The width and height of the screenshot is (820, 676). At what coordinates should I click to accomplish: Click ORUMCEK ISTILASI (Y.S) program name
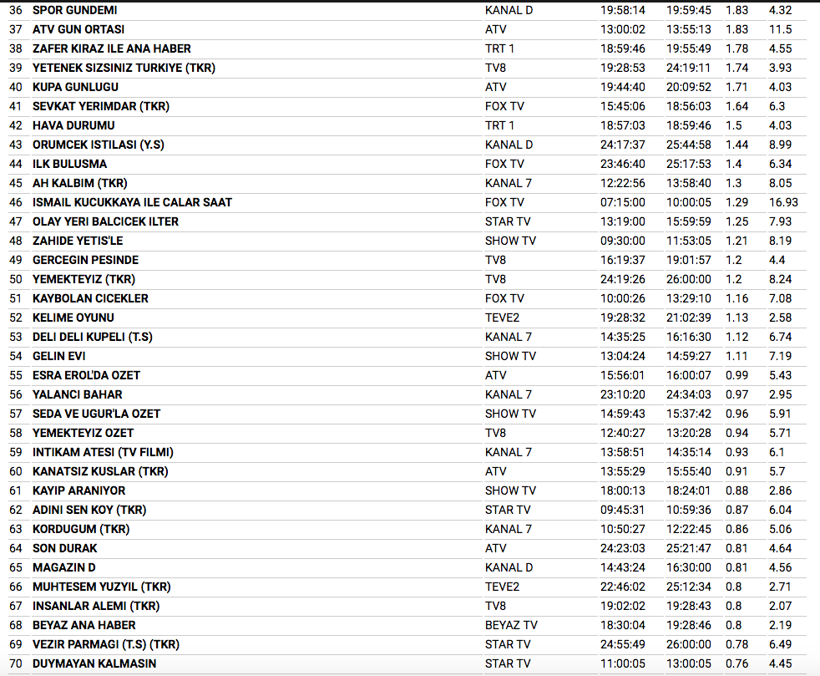[99, 145]
